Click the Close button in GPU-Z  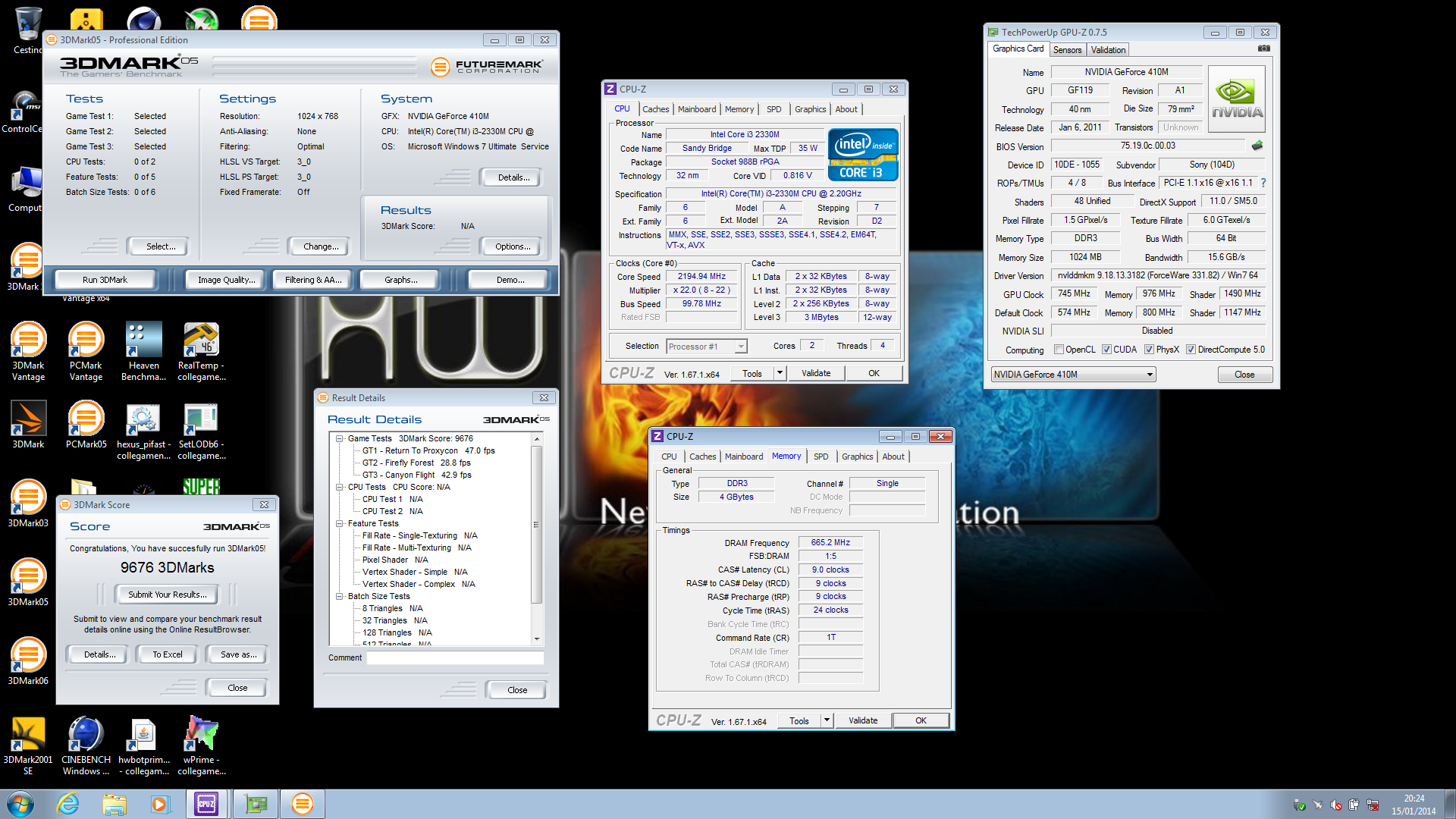pos(1244,375)
